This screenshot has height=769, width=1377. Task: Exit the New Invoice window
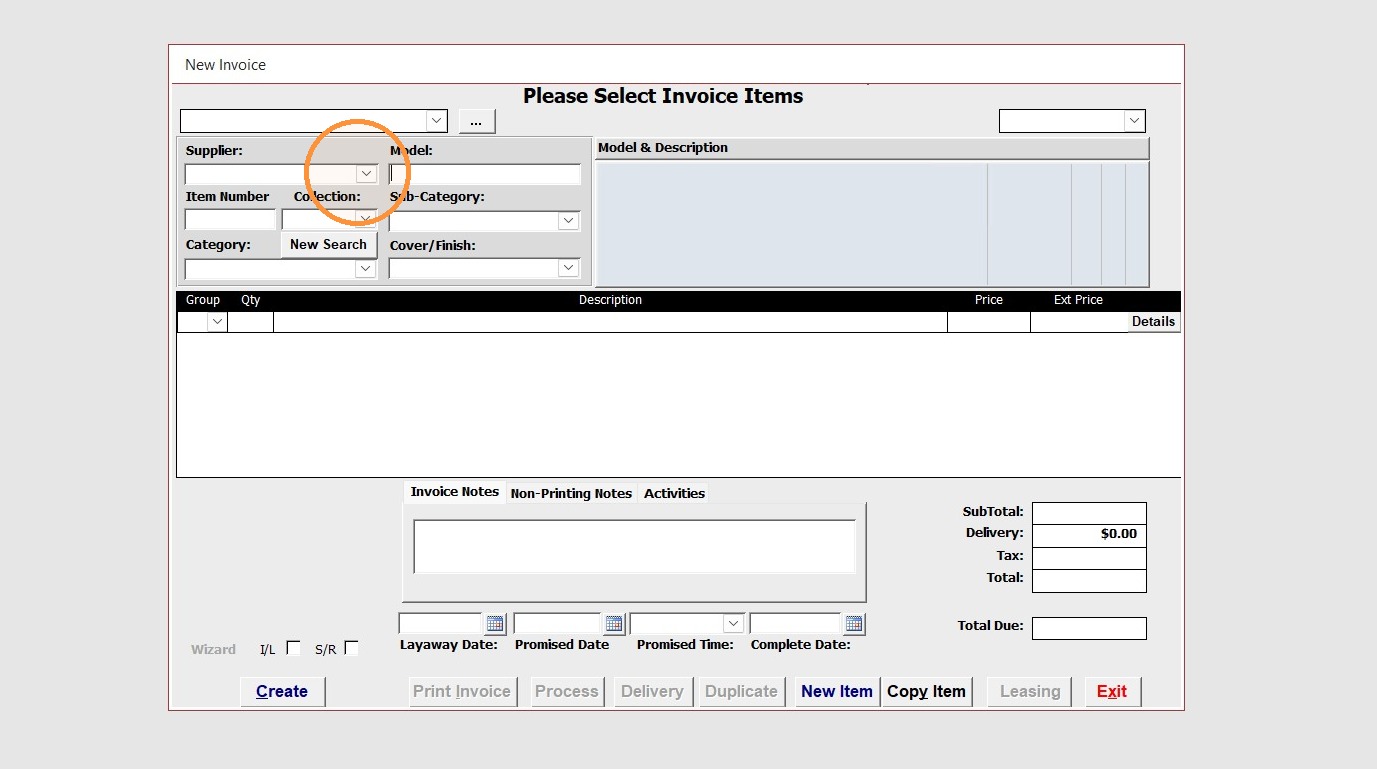click(x=1112, y=691)
